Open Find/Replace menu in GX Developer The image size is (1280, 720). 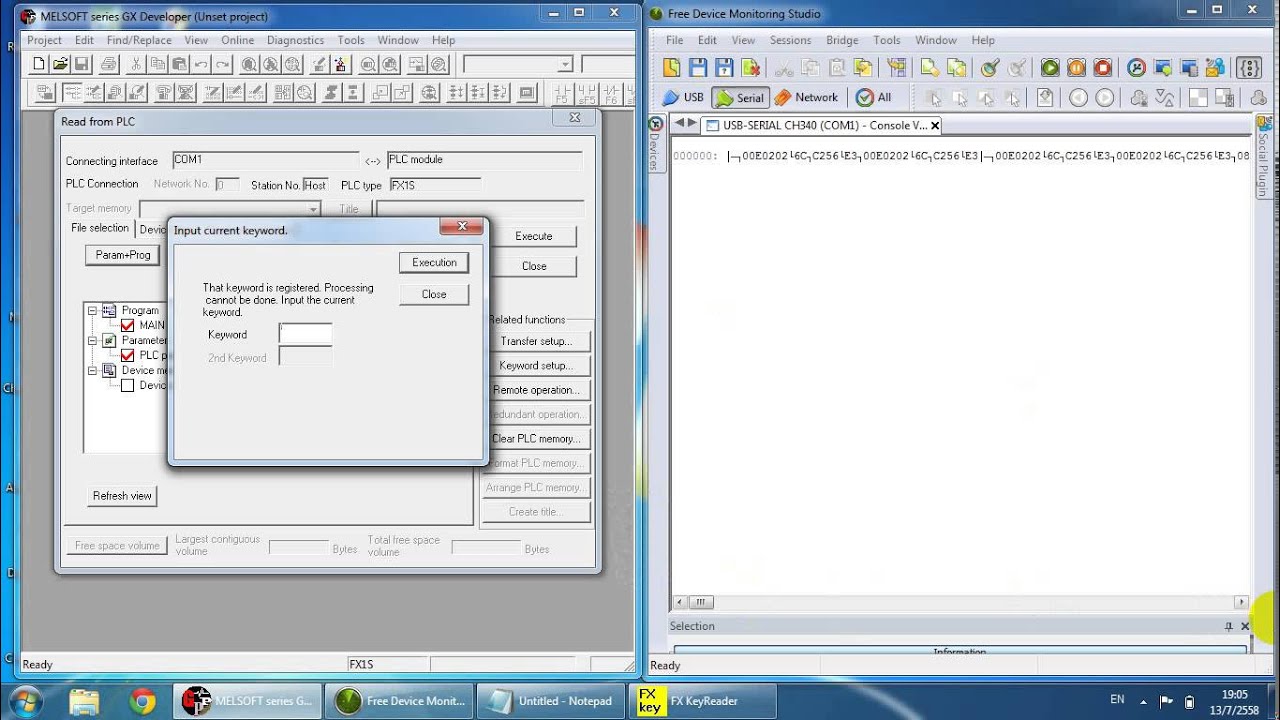coord(139,40)
